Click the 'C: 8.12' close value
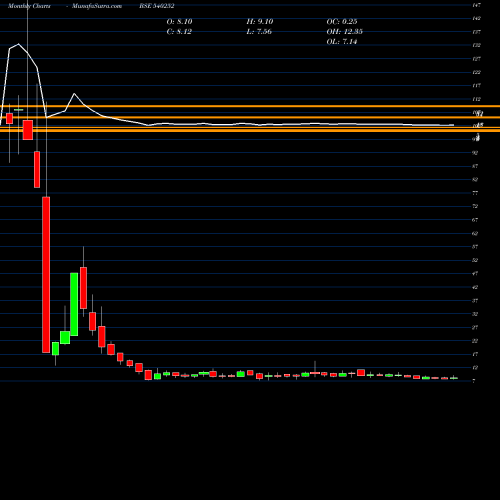The image size is (500, 500). tap(179, 32)
